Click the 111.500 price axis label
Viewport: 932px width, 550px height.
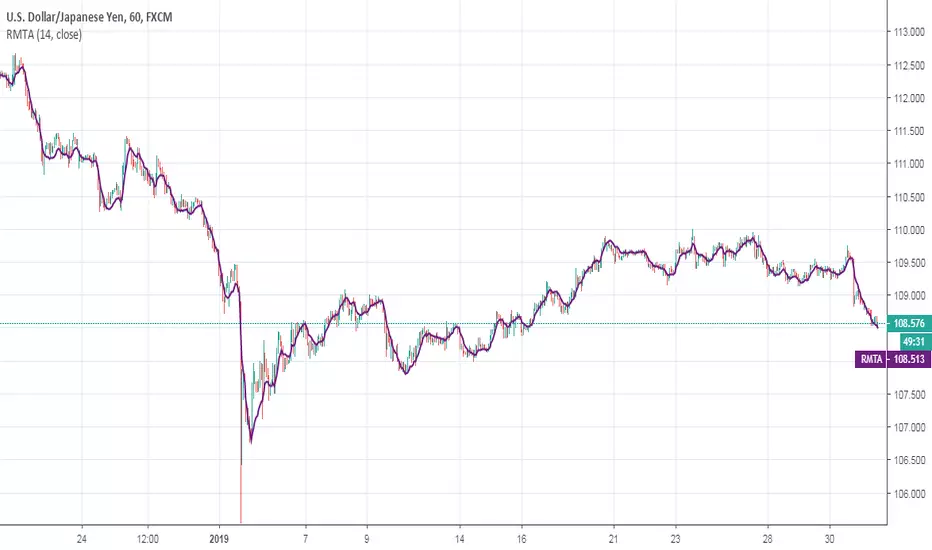908,131
